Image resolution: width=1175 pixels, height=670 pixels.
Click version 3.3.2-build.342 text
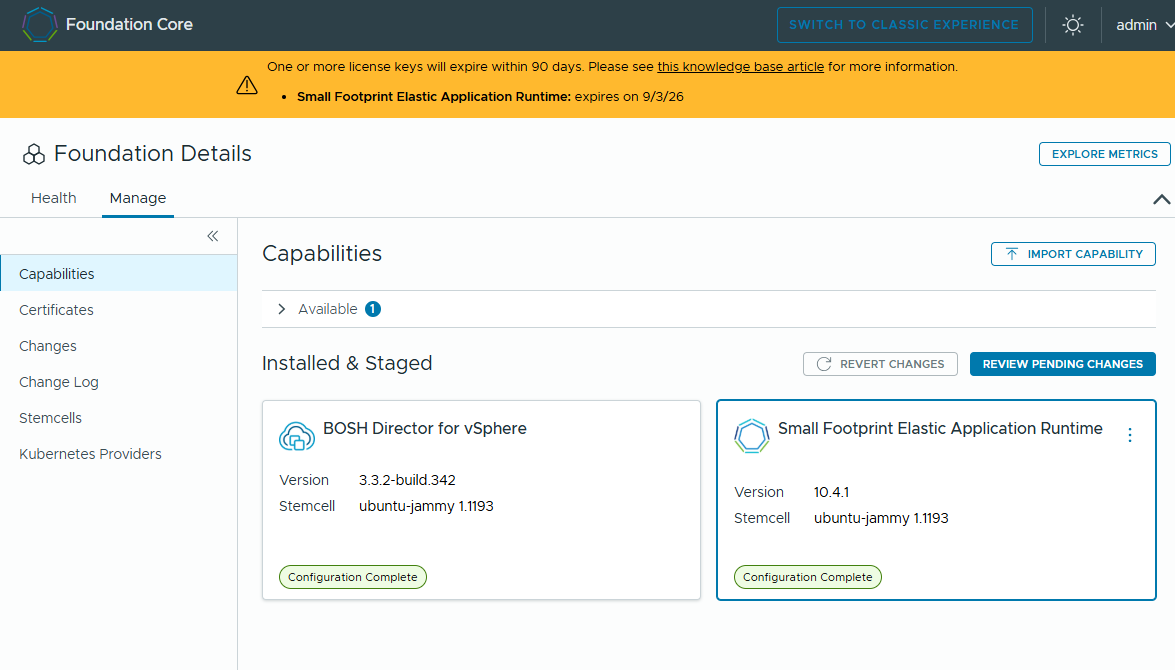tap(407, 480)
